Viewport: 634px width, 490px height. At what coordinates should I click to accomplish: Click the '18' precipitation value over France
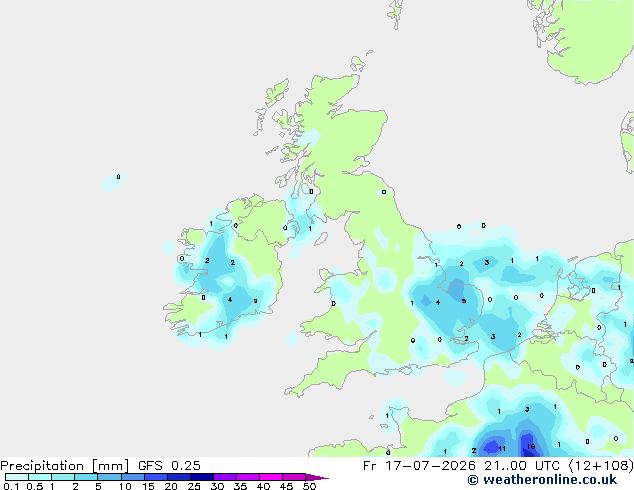click(x=531, y=446)
